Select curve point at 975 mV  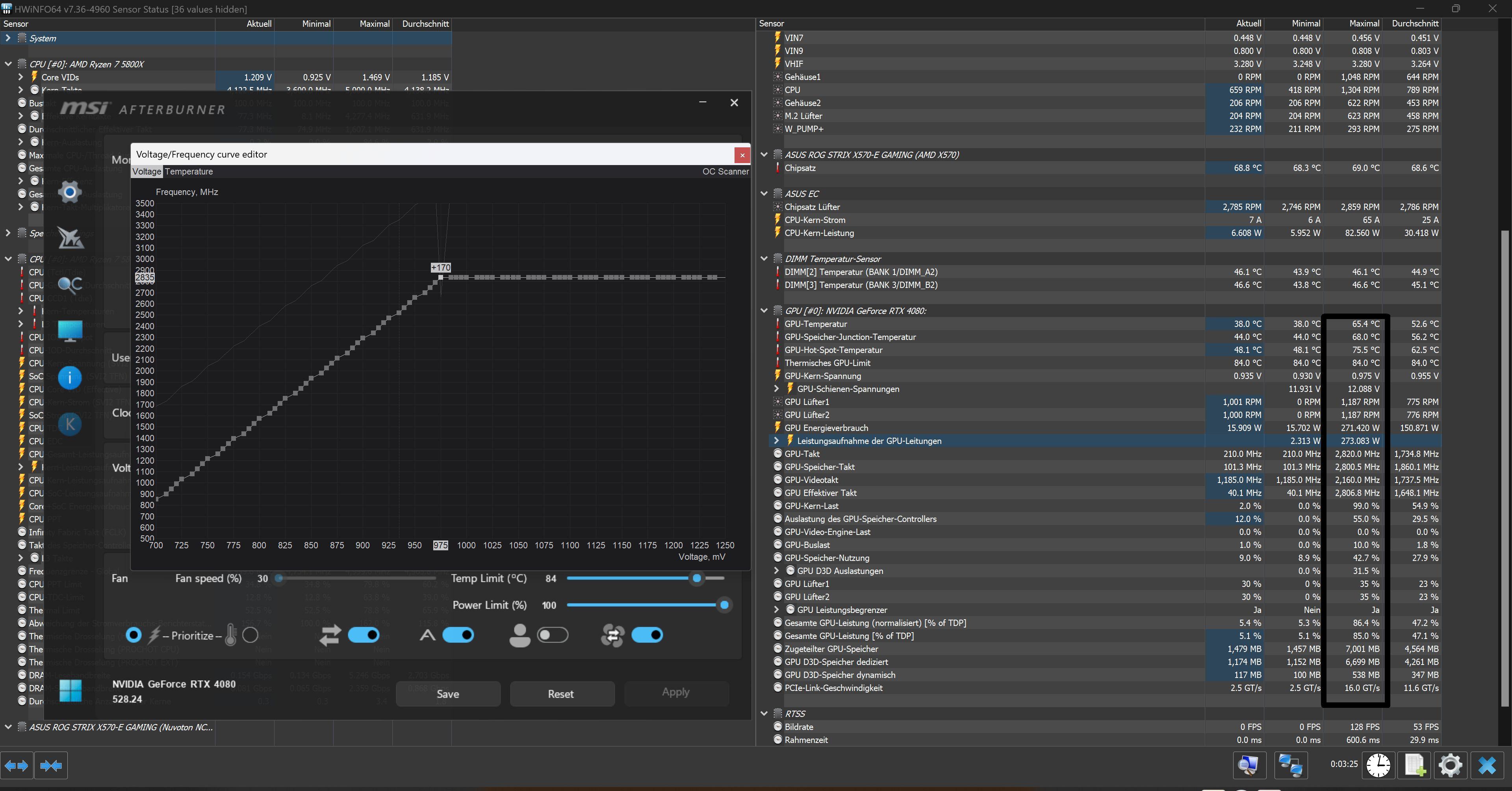pyautogui.click(x=441, y=277)
